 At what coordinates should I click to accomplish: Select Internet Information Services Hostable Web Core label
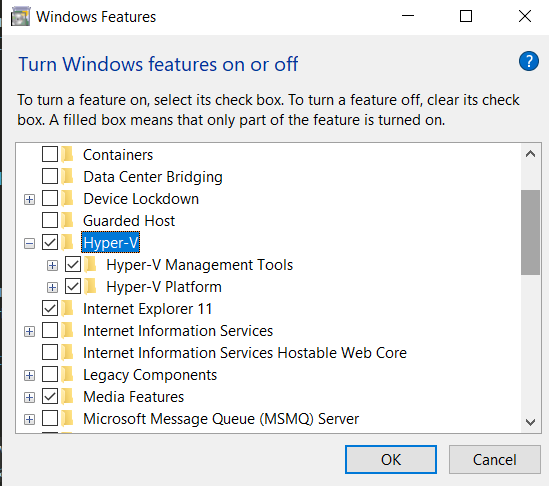point(245,353)
